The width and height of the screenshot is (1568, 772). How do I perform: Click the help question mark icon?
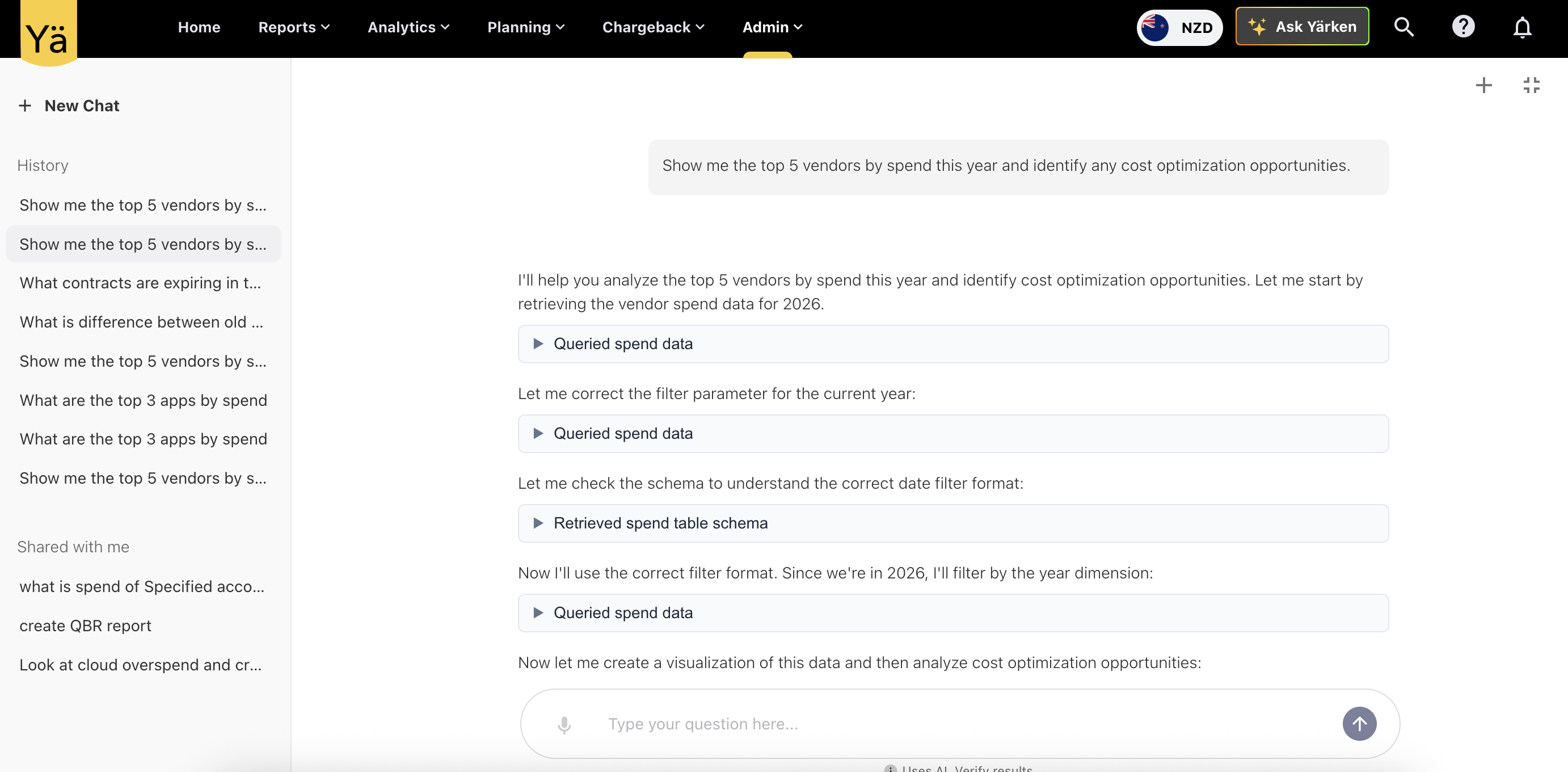coord(1462,27)
